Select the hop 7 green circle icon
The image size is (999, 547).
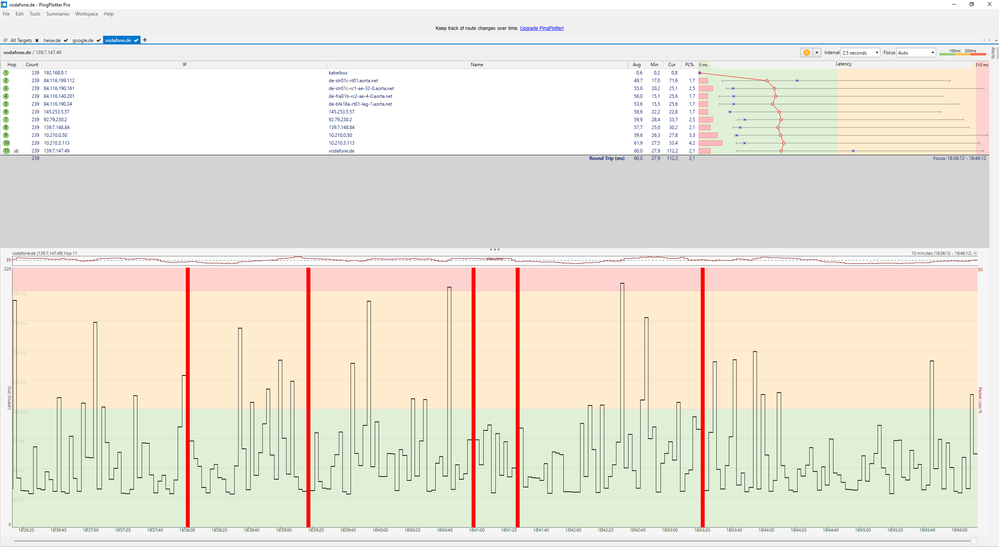coord(6,120)
